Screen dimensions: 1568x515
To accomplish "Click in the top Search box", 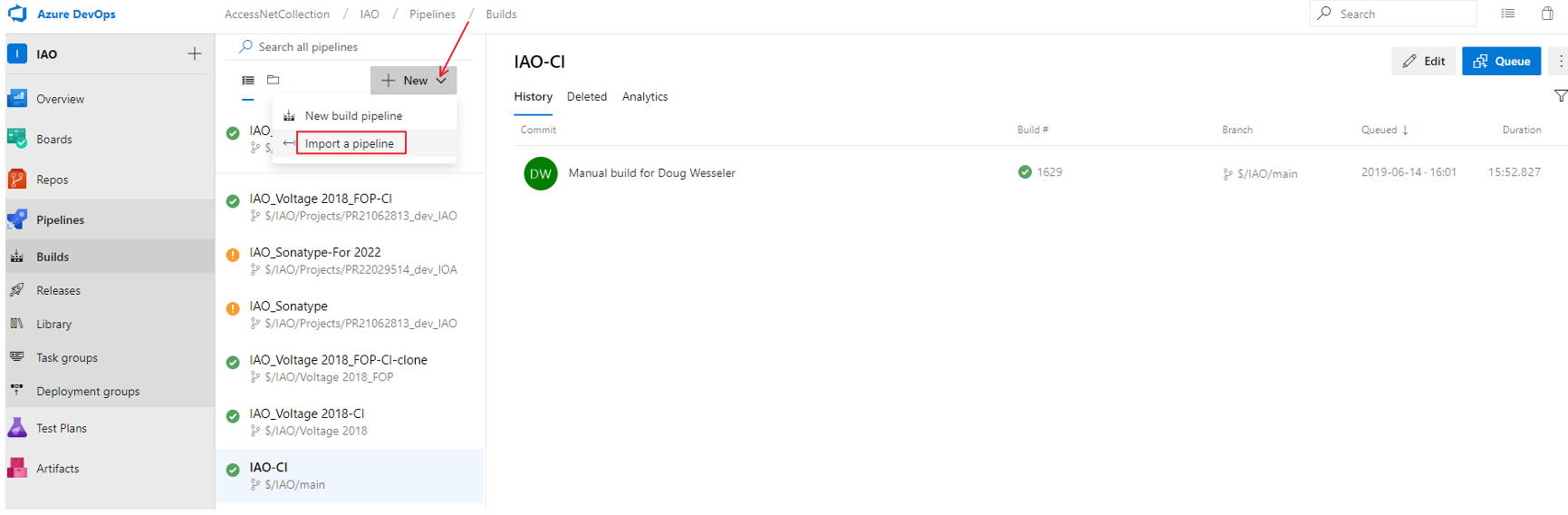I will point(1393,14).
